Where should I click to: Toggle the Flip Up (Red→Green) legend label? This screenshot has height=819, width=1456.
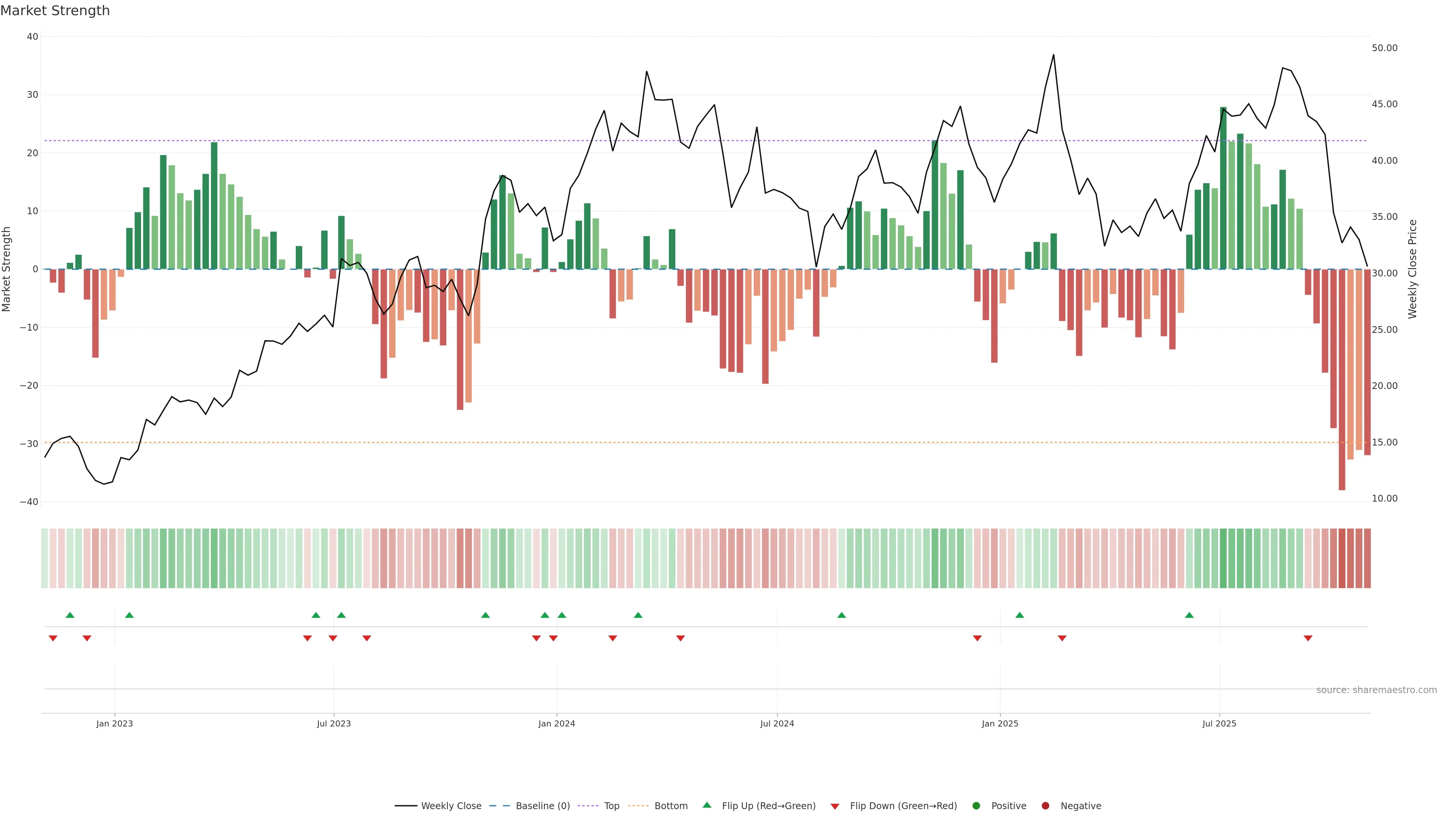pyautogui.click(x=769, y=806)
